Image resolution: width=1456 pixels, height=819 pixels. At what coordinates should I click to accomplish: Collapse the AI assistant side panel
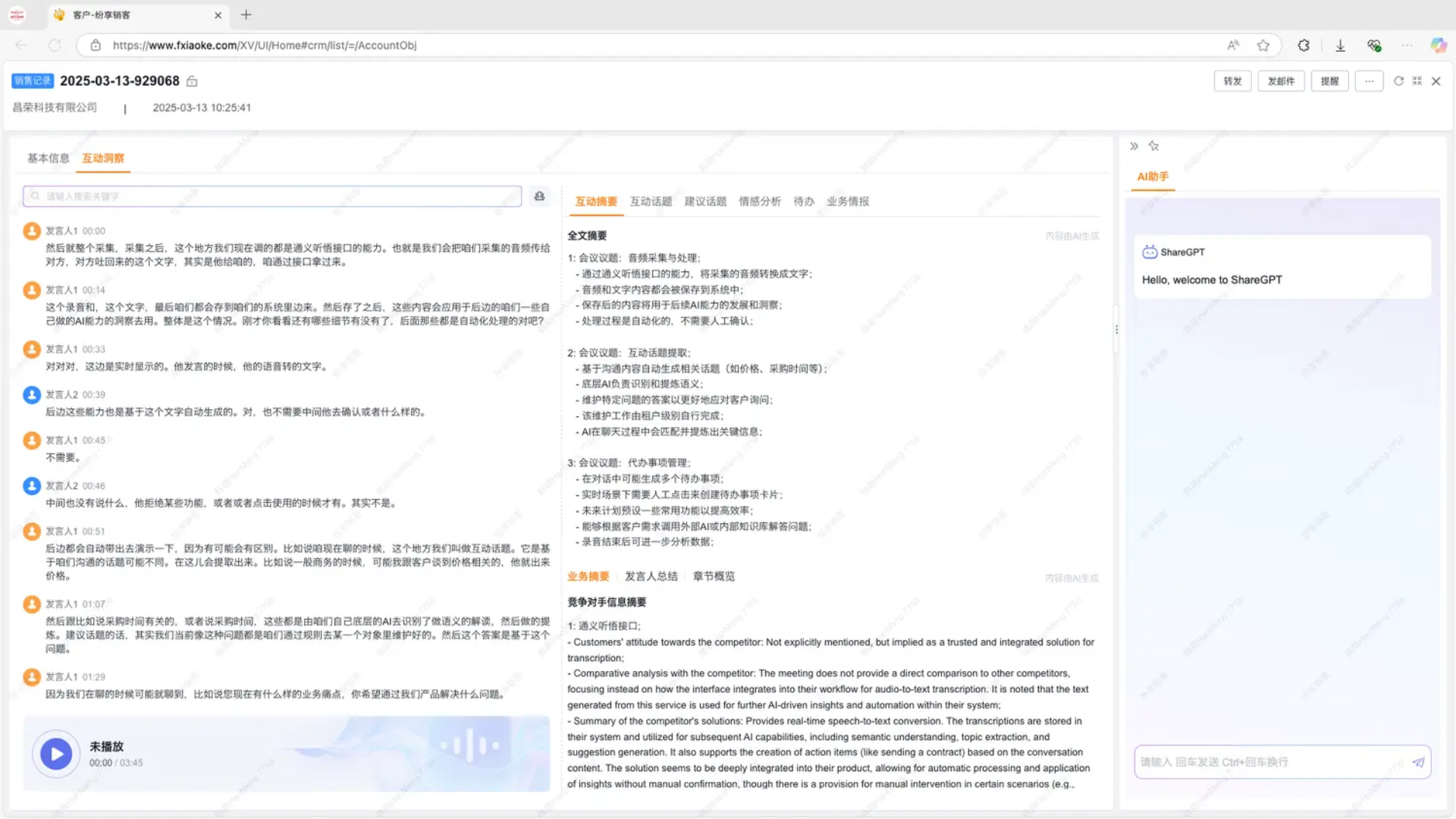pyautogui.click(x=1134, y=146)
